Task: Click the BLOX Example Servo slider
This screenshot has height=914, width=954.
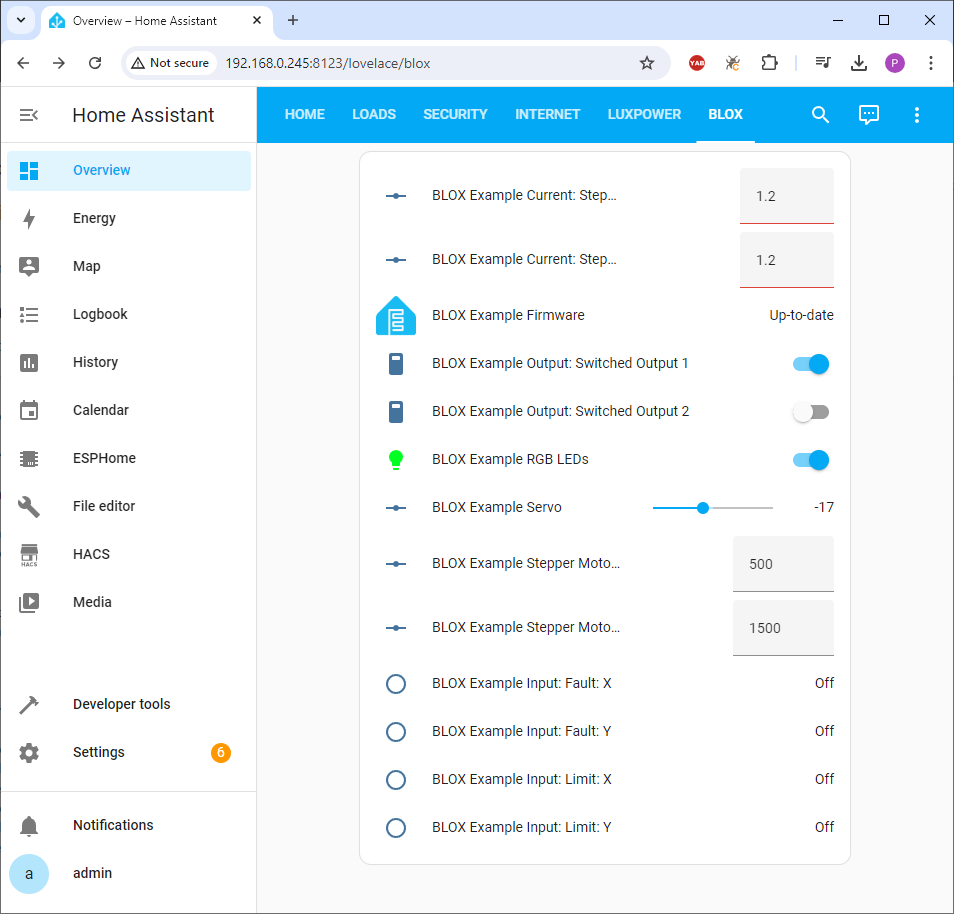Action: 712,508
